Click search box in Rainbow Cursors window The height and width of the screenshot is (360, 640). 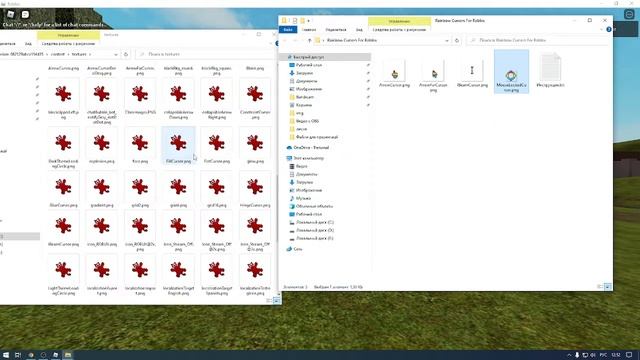point(538,40)
